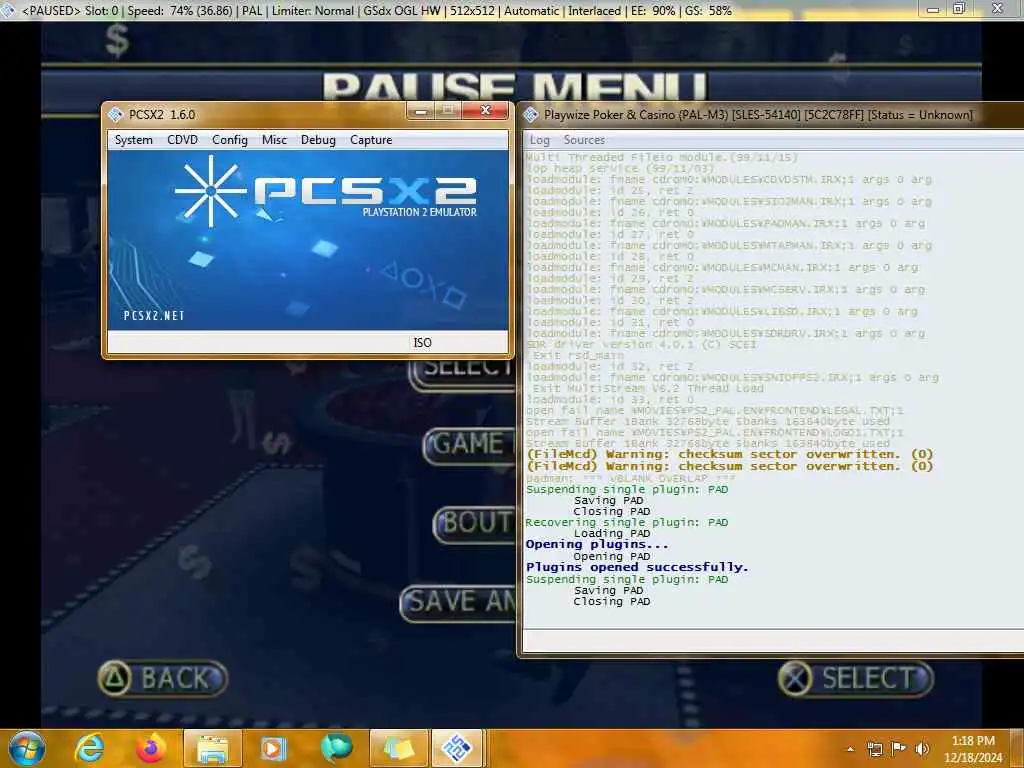This screenshot has height=768, width=1024.
Task: Click the volume speaker tray icon
Action: click(x=922, y=749)
